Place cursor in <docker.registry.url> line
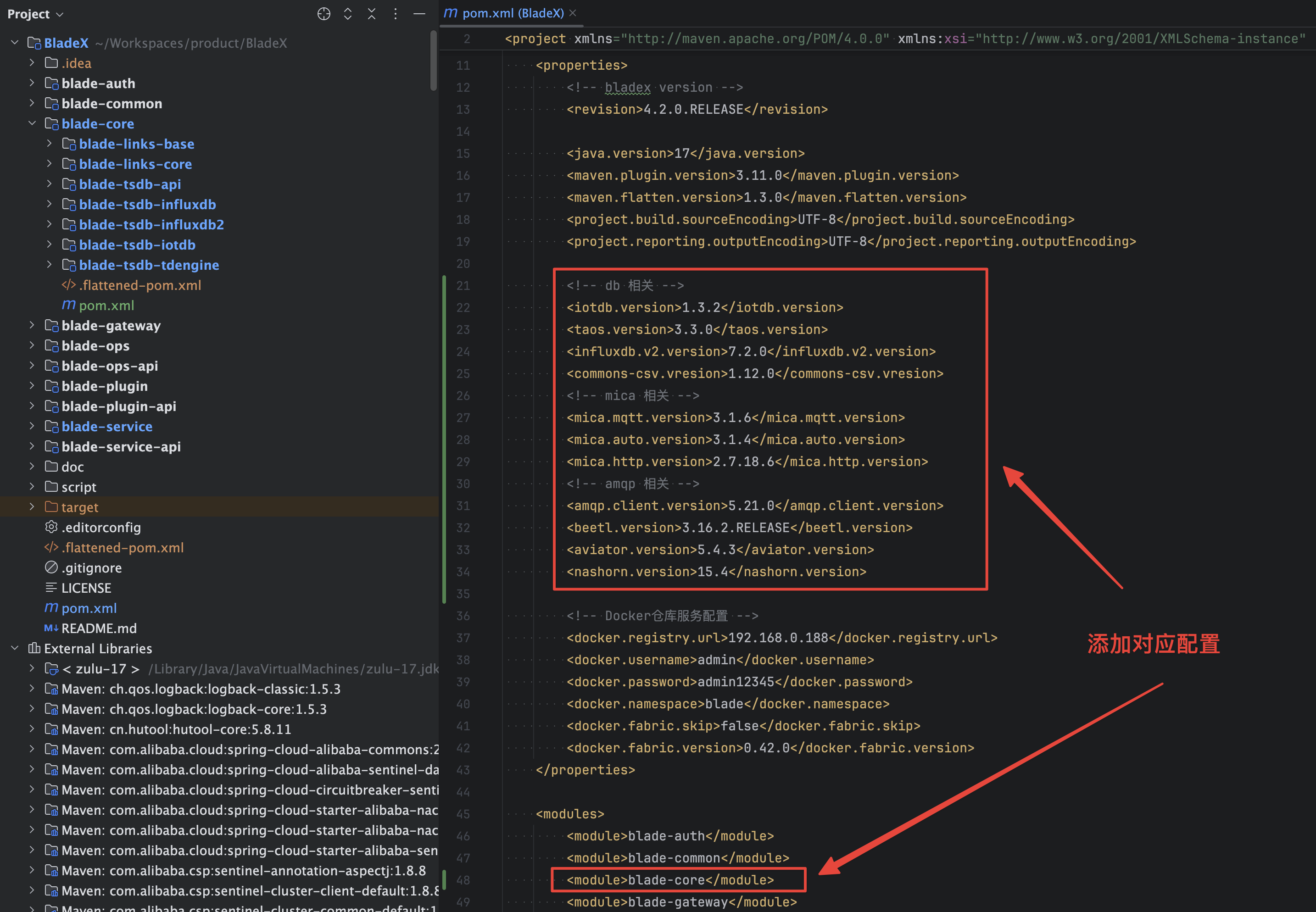 (x=782, y=638)
